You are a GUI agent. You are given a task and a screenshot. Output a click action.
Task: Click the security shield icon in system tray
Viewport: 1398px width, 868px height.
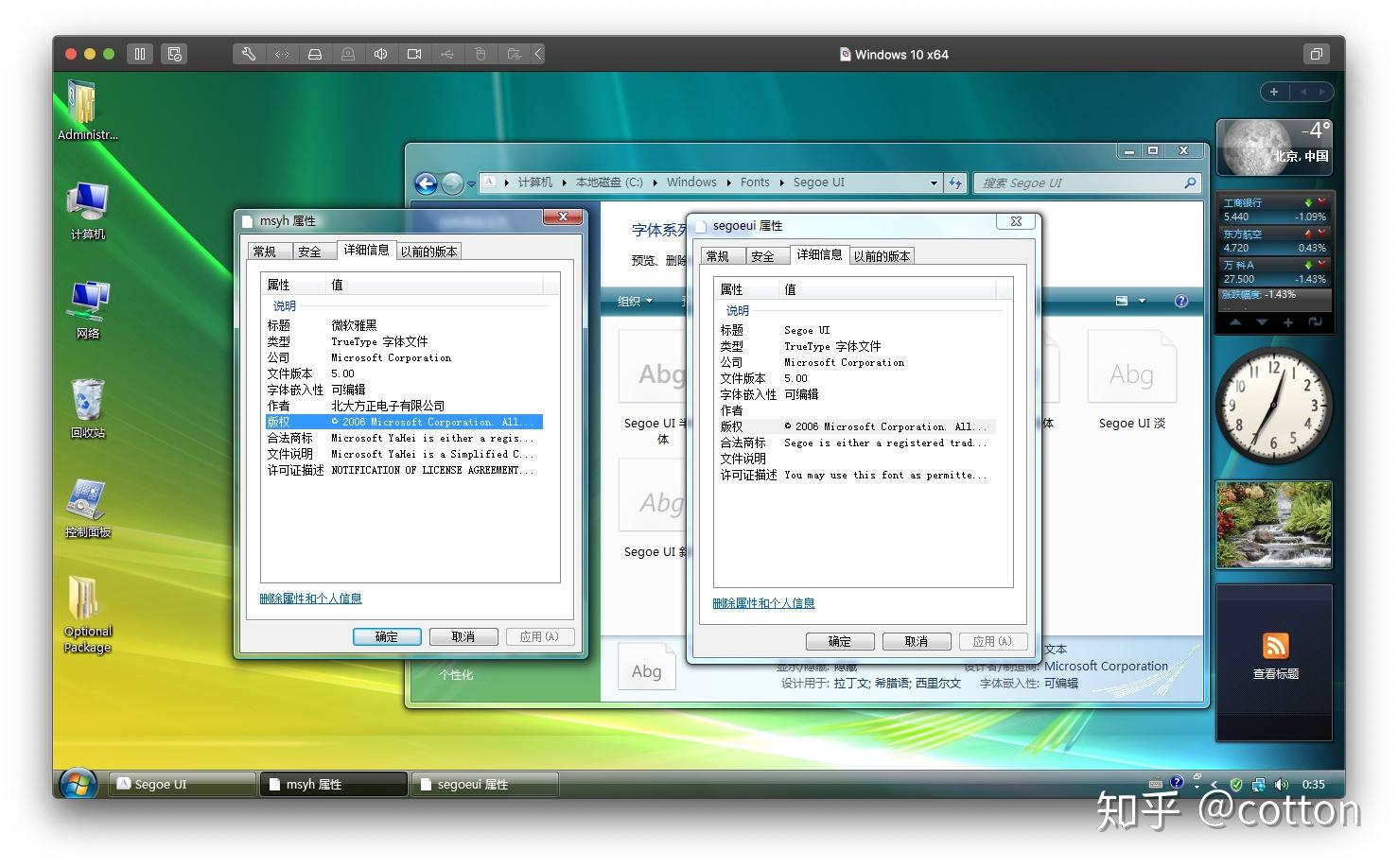point(1236,784)
